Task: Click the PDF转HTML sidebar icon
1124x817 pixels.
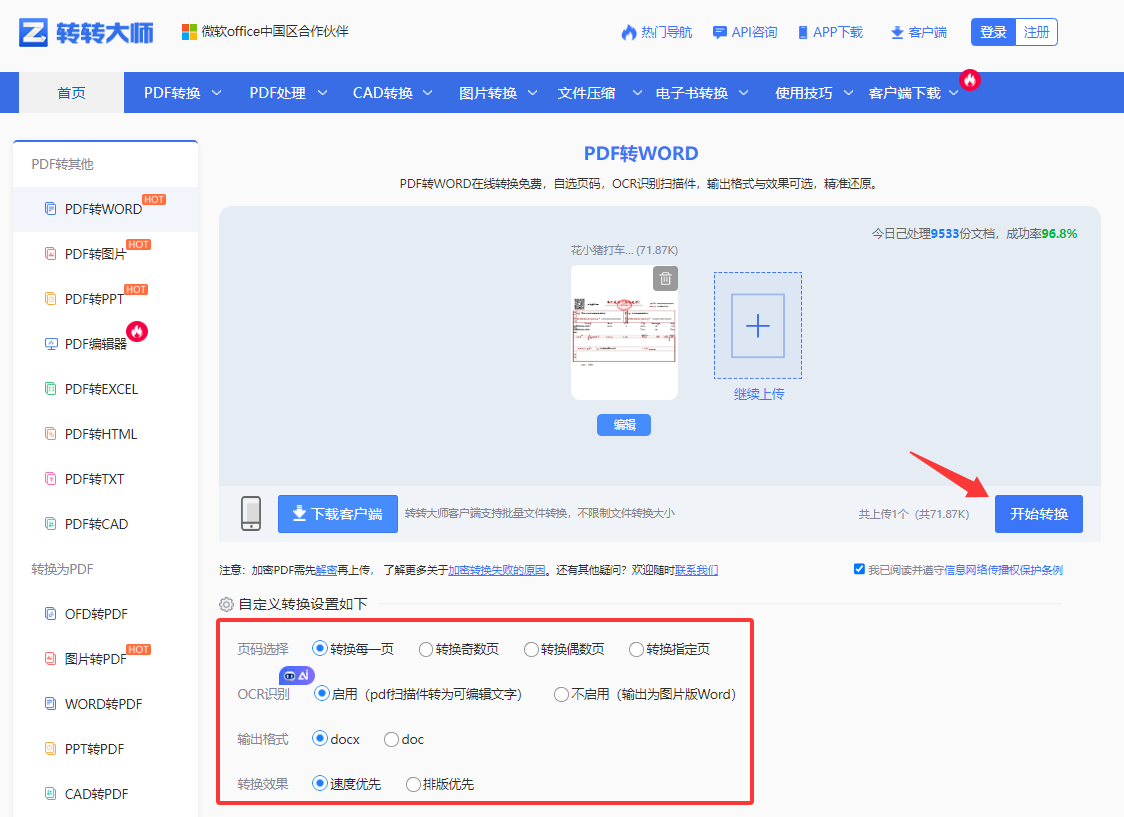Action: click(x=50, y=434)
